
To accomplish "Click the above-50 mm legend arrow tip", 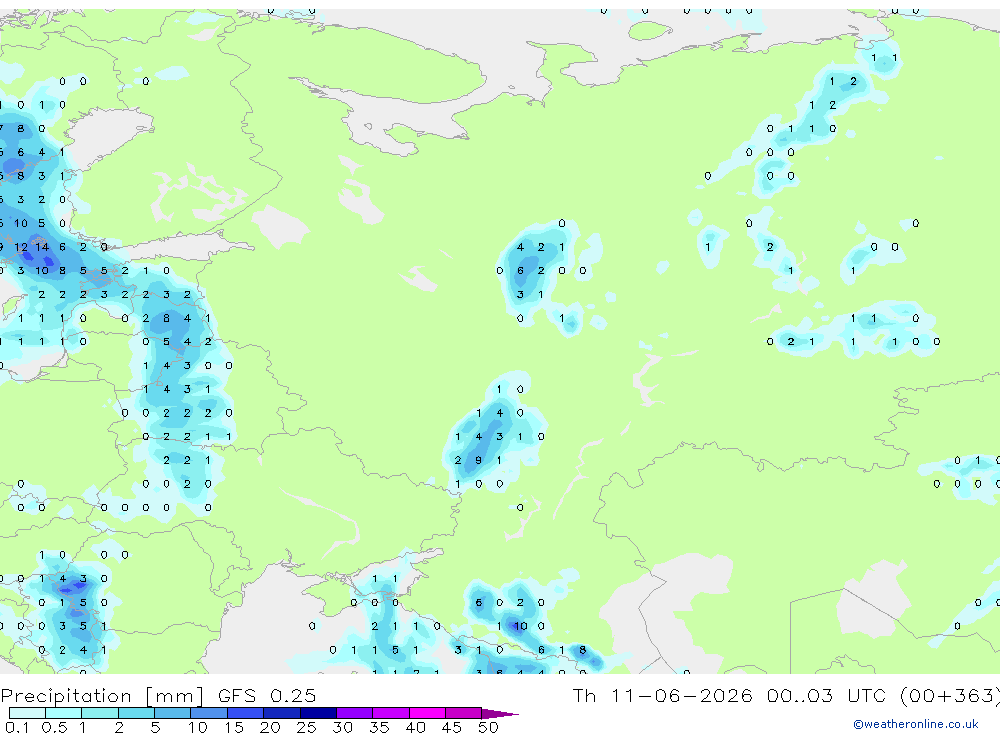I will (x=501, y=713).
